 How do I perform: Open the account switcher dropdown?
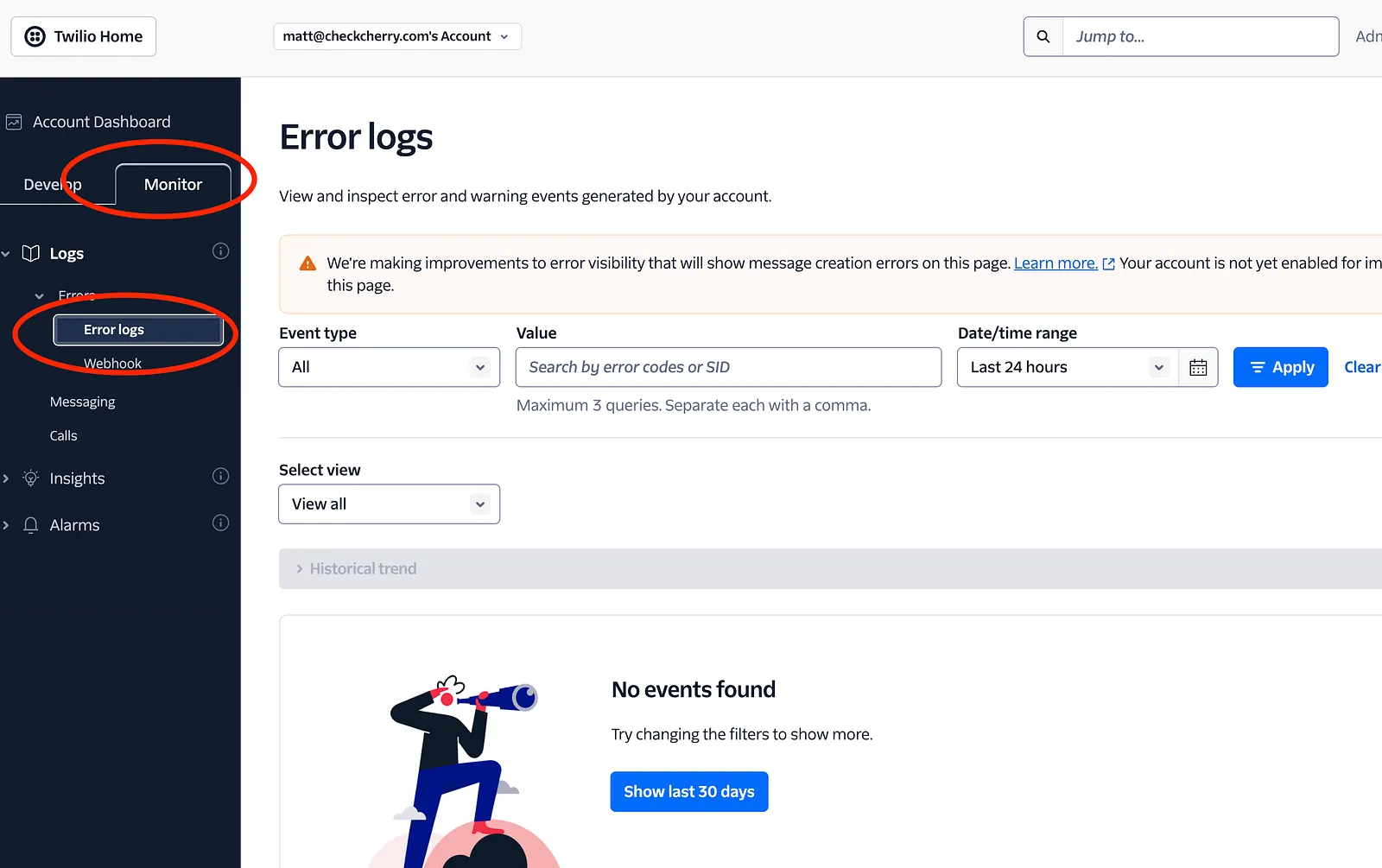click(x=397, y=36)
